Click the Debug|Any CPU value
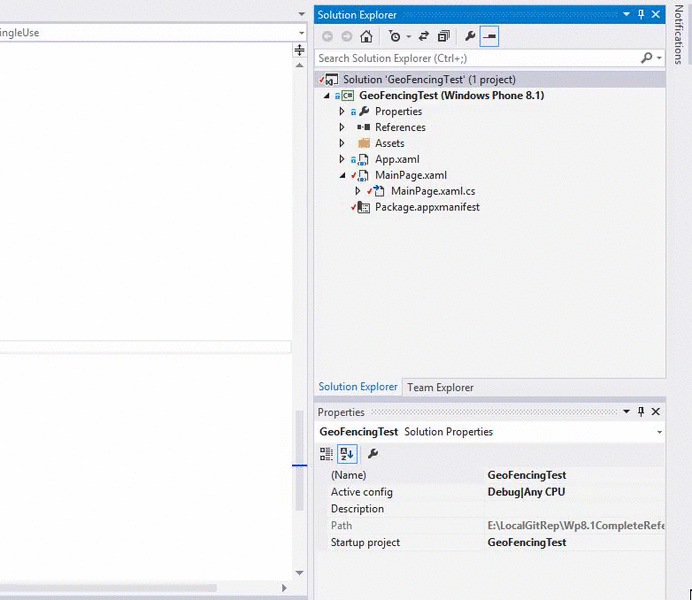The image size is (692, 600). click(526, 492)
